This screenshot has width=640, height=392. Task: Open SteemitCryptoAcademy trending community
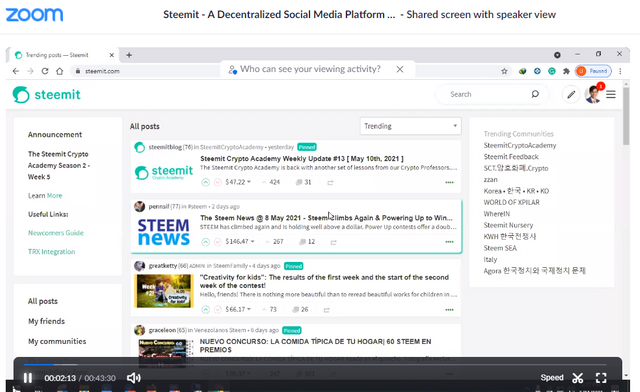coord(520,145)
